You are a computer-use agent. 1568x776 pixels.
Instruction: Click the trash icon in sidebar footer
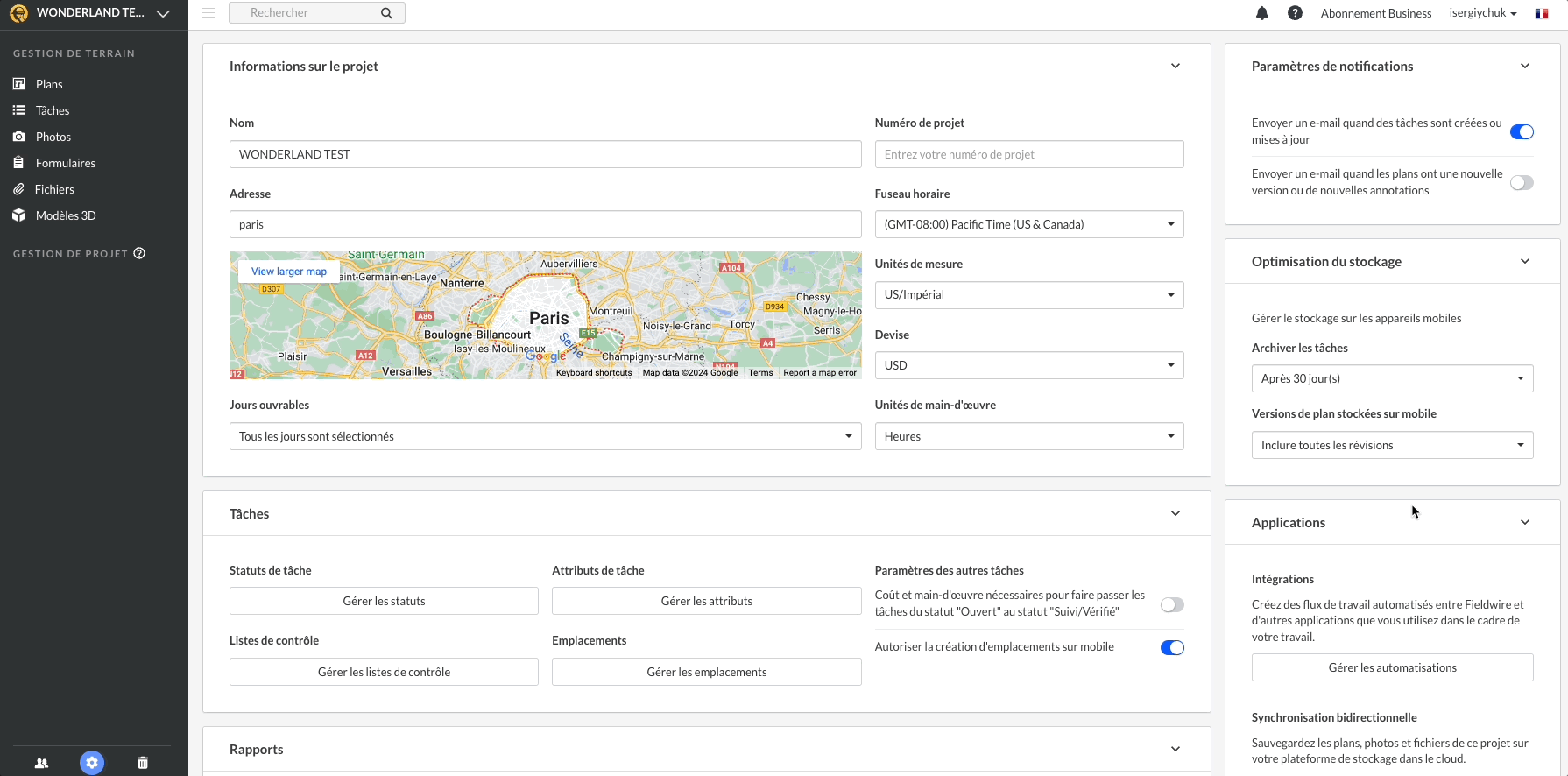143,763
